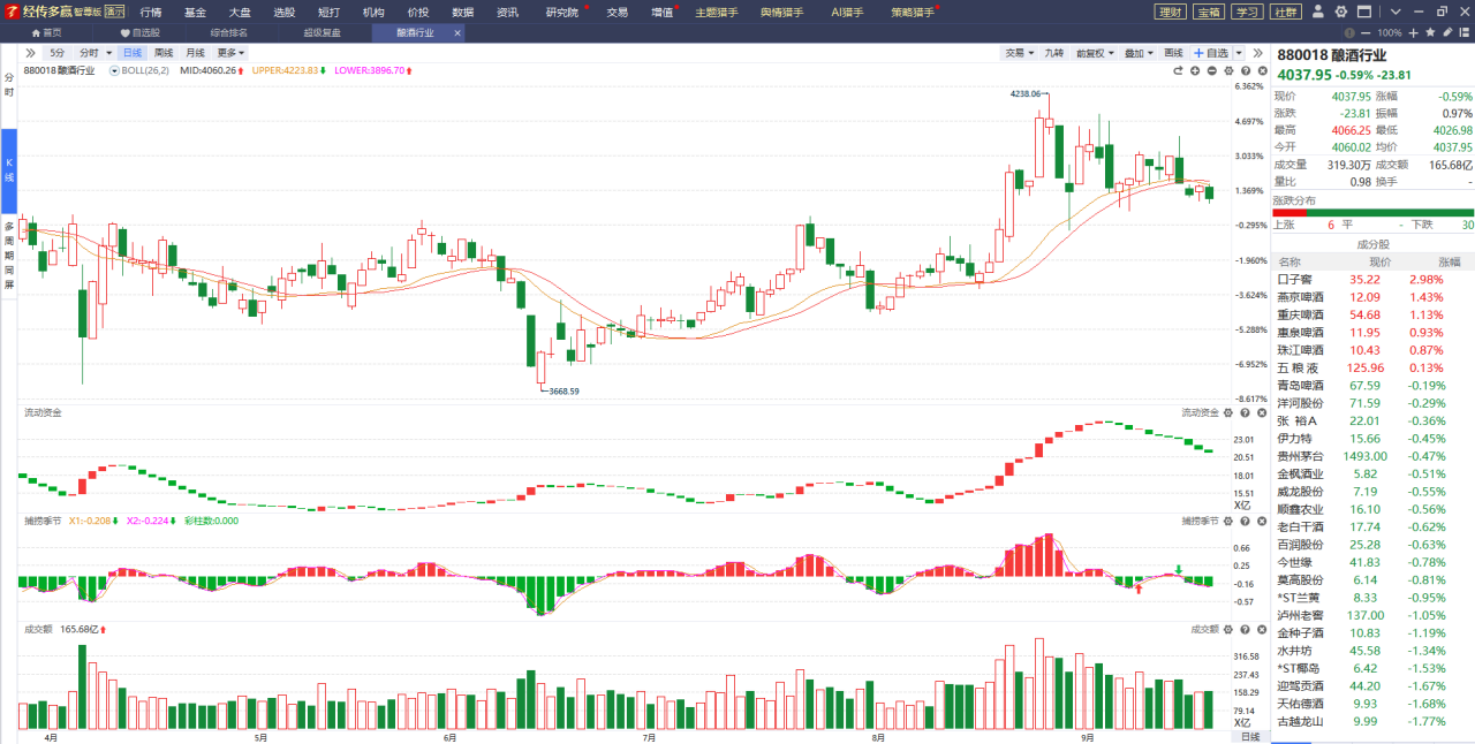The width and height of the screenshot is (1475, 745).
Task: Click the pencil edit icon in toolbar
Action: click(x=1446, y=33)
